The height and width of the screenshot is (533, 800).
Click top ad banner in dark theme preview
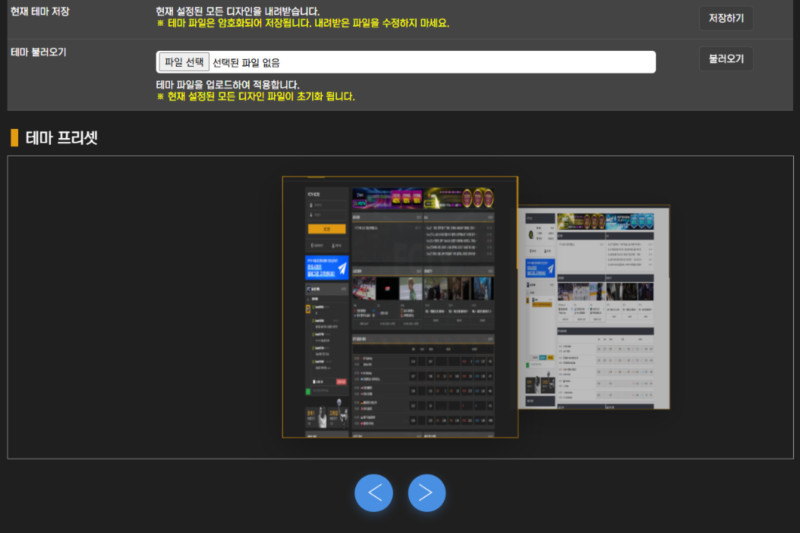click(424, 196)
